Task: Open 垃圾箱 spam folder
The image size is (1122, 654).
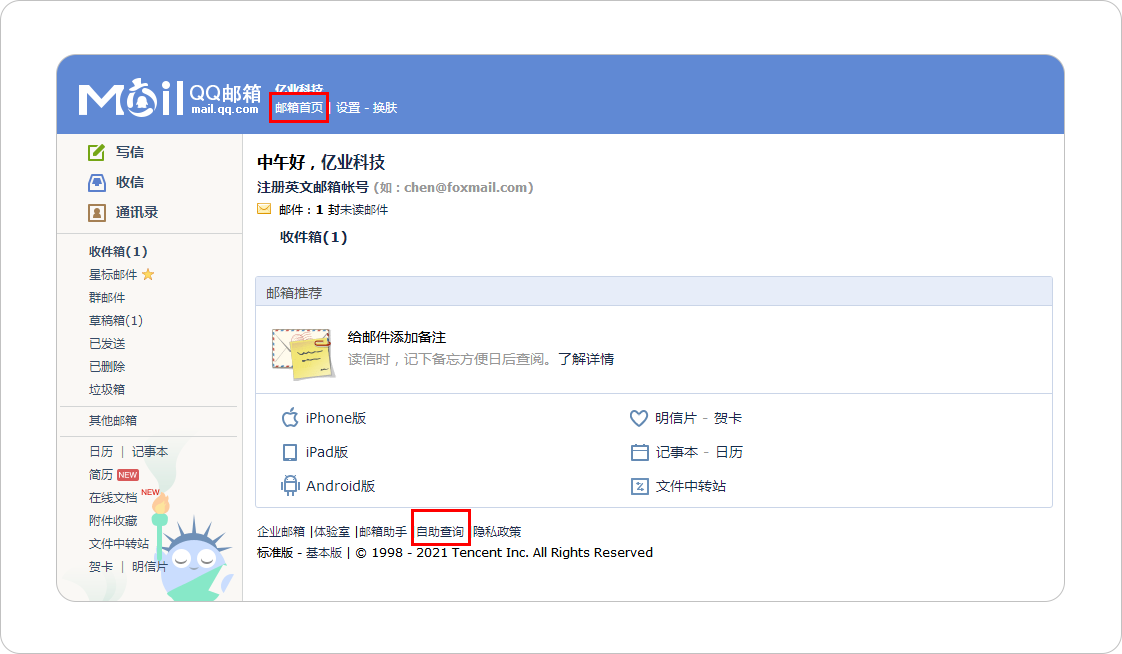Action: pyautogui.click(x=107, y=389)
